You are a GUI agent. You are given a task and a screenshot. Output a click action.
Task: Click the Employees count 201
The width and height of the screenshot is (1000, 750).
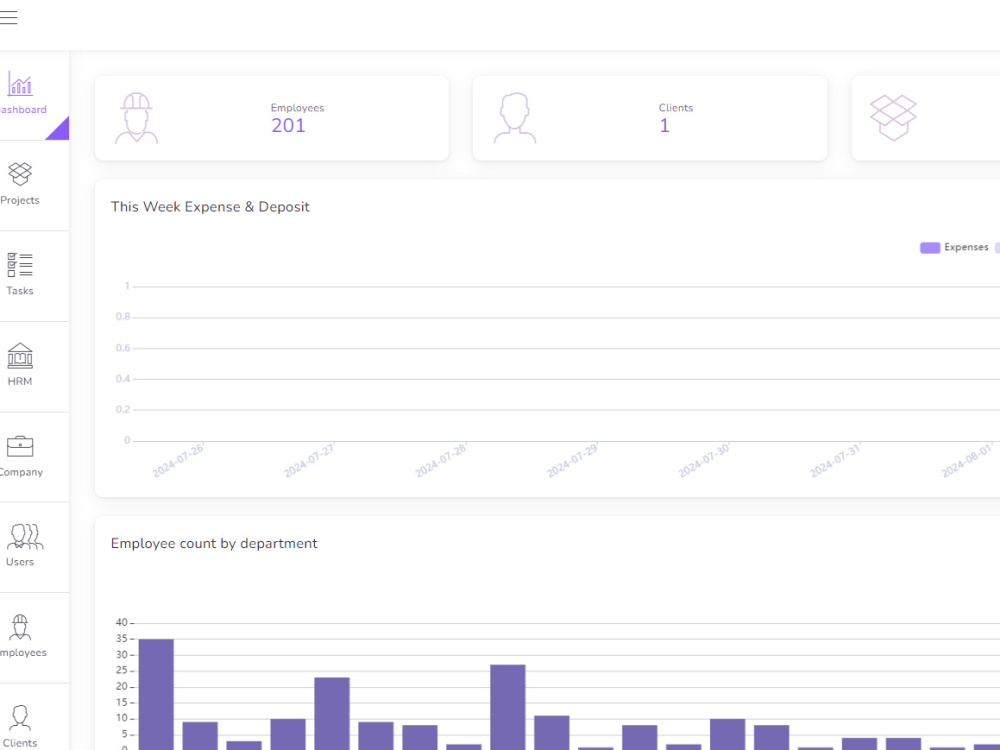click(288, 126)
